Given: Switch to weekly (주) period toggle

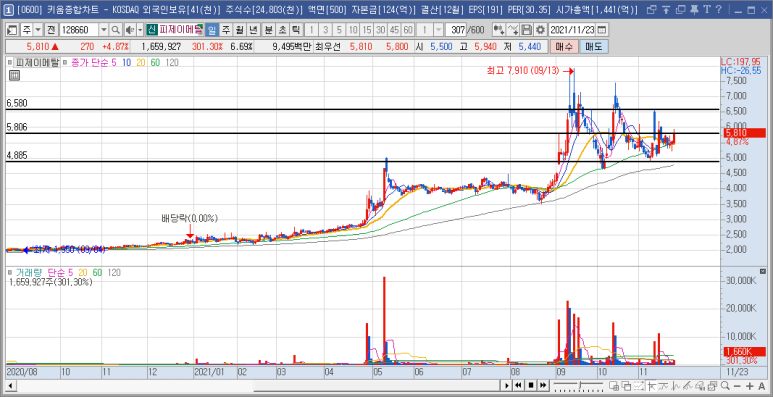Looking at the screenshot, I should click(226, 30).
